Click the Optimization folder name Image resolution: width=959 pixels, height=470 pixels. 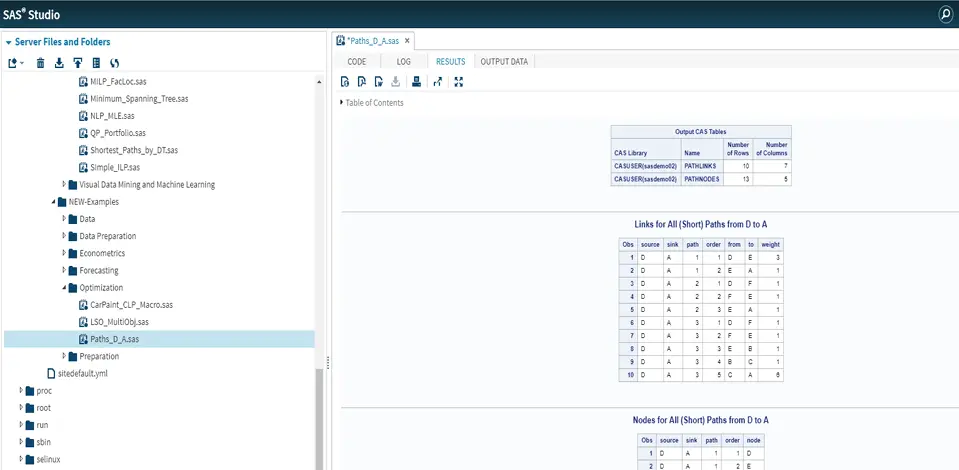click(101, 287)
